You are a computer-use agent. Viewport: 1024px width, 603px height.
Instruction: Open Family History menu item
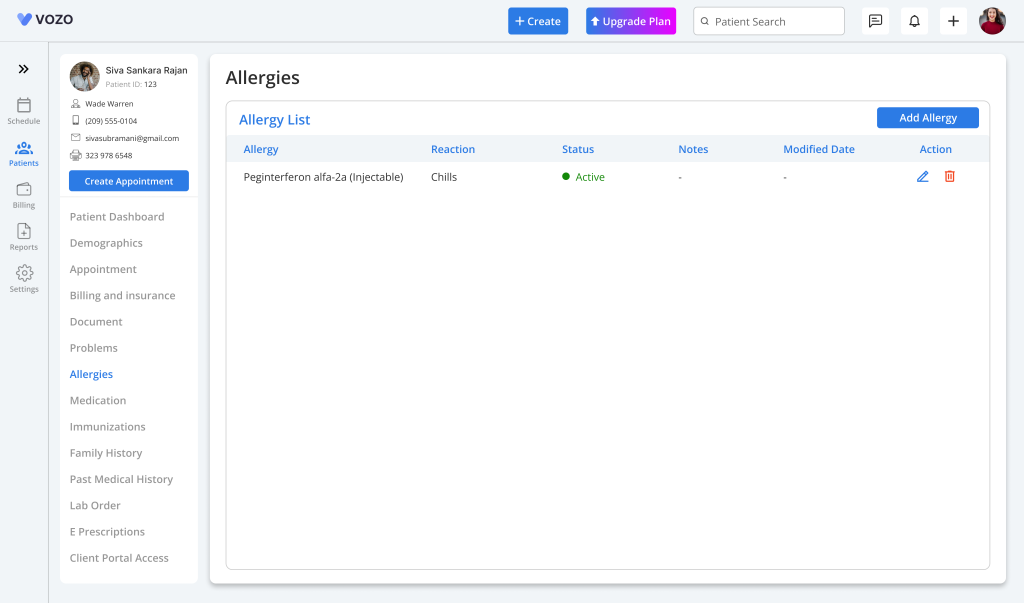106,453
